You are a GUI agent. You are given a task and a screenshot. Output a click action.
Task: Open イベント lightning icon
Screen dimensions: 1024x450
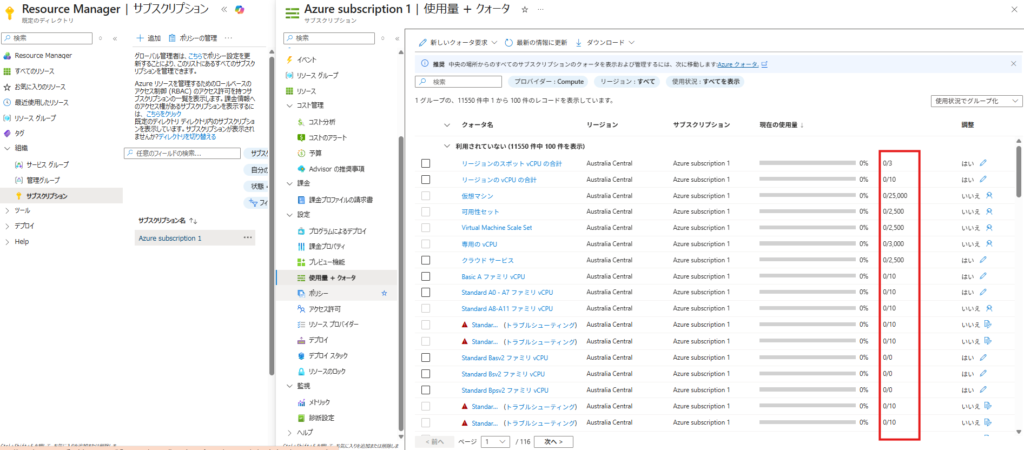tap(289, 59)
